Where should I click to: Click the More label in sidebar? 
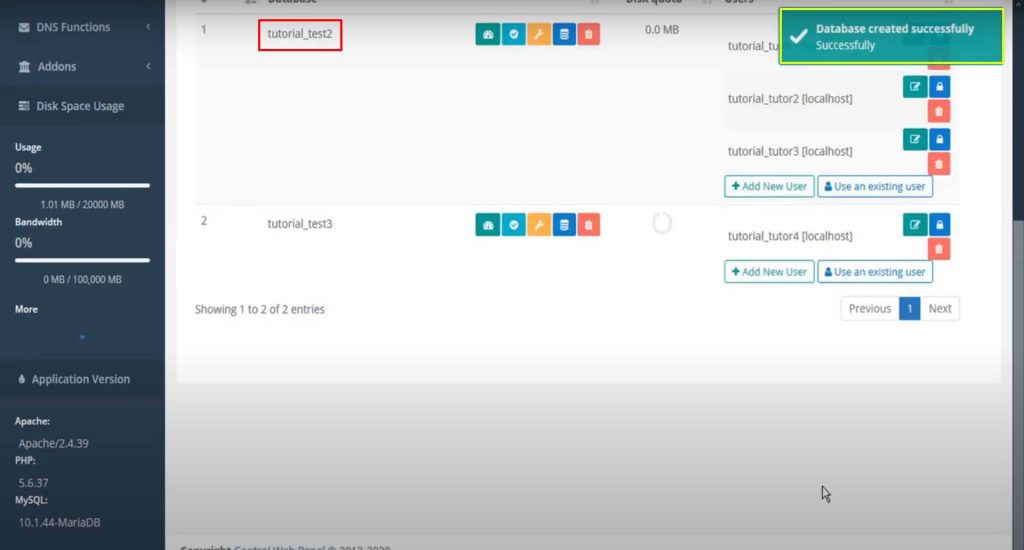click(x=26, y=309)
